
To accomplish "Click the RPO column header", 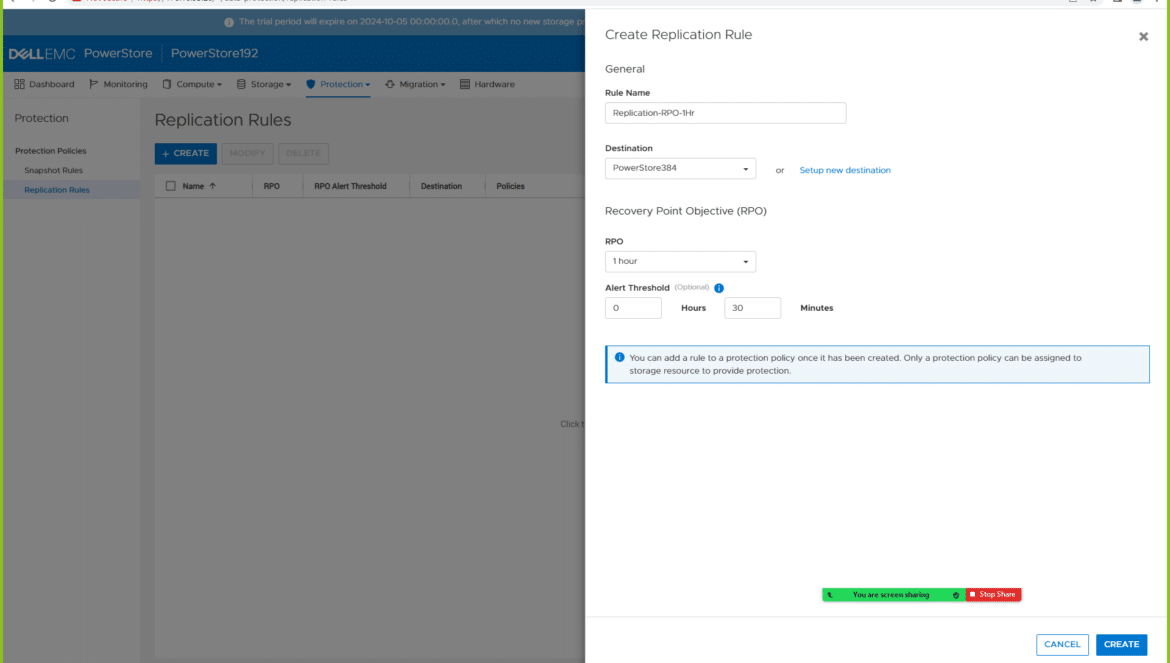I will point(272,186).
